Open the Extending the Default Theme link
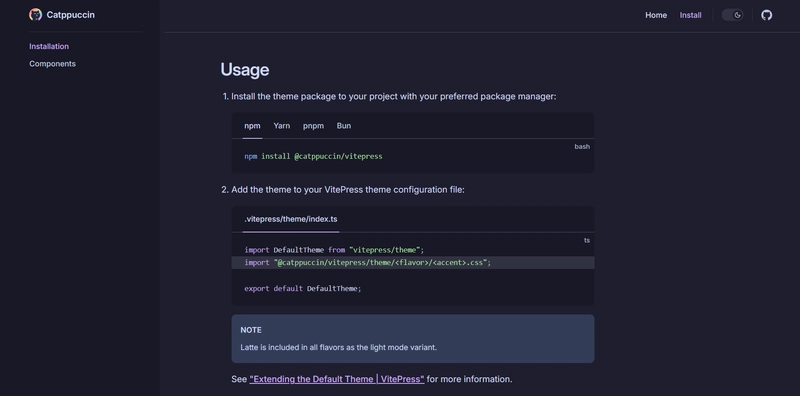 tap(337, 379)
